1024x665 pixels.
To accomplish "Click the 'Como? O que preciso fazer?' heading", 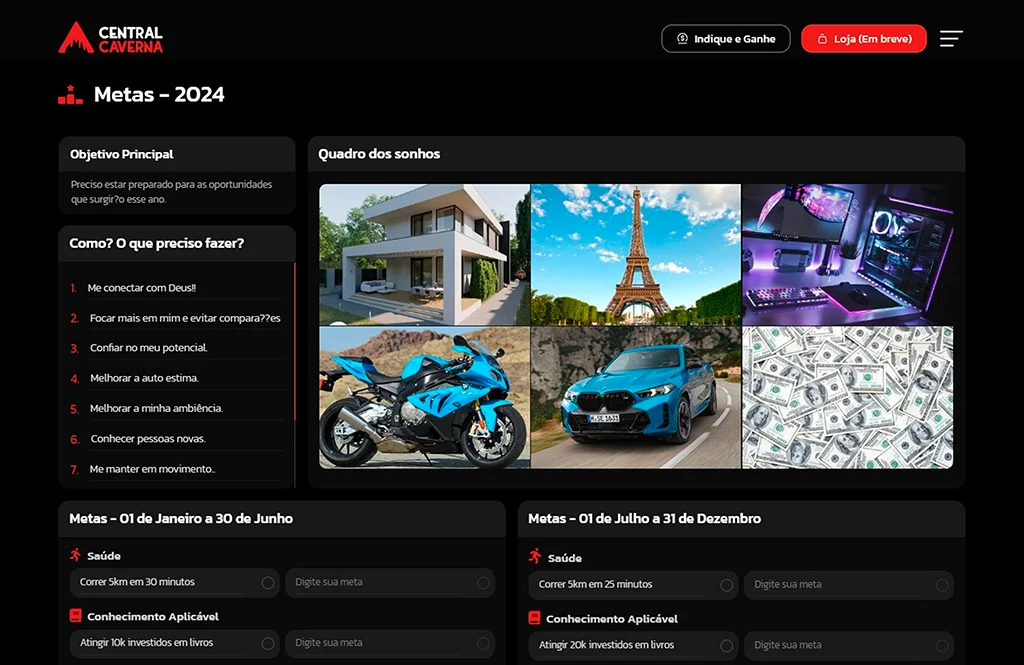I will 157,243.
